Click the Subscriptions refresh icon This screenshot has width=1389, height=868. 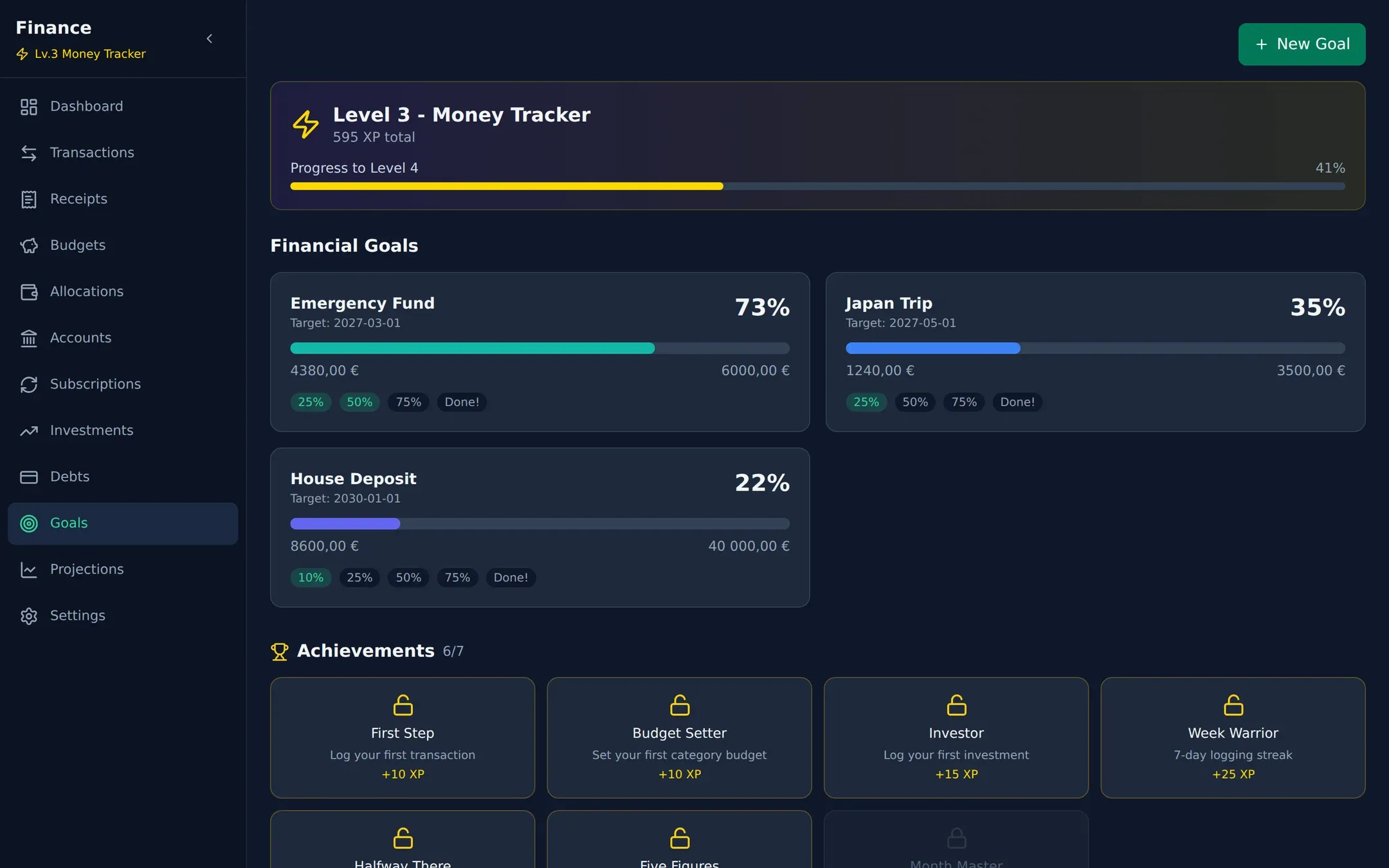click(x=29, y=384)
